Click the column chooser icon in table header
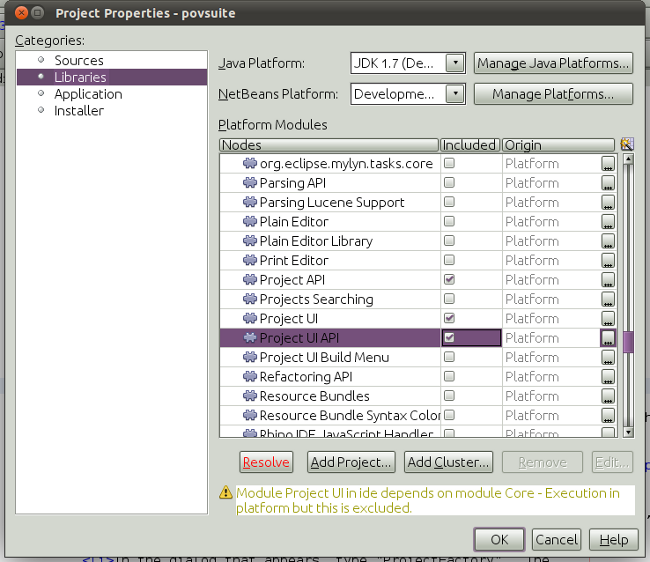Screen dimensions: 650x562 click(x=626, y=145)
